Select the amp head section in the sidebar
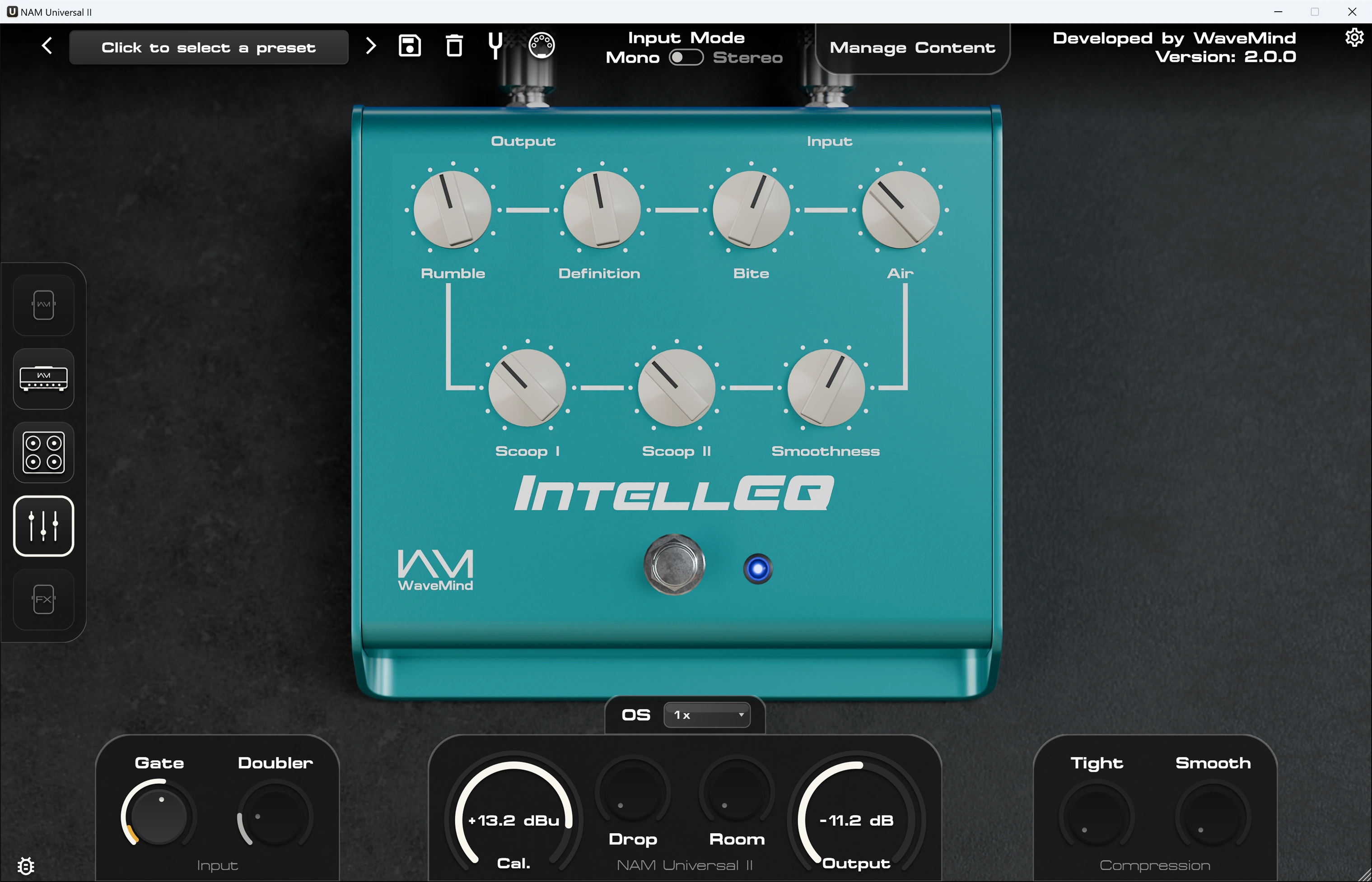 pos(43,379)
